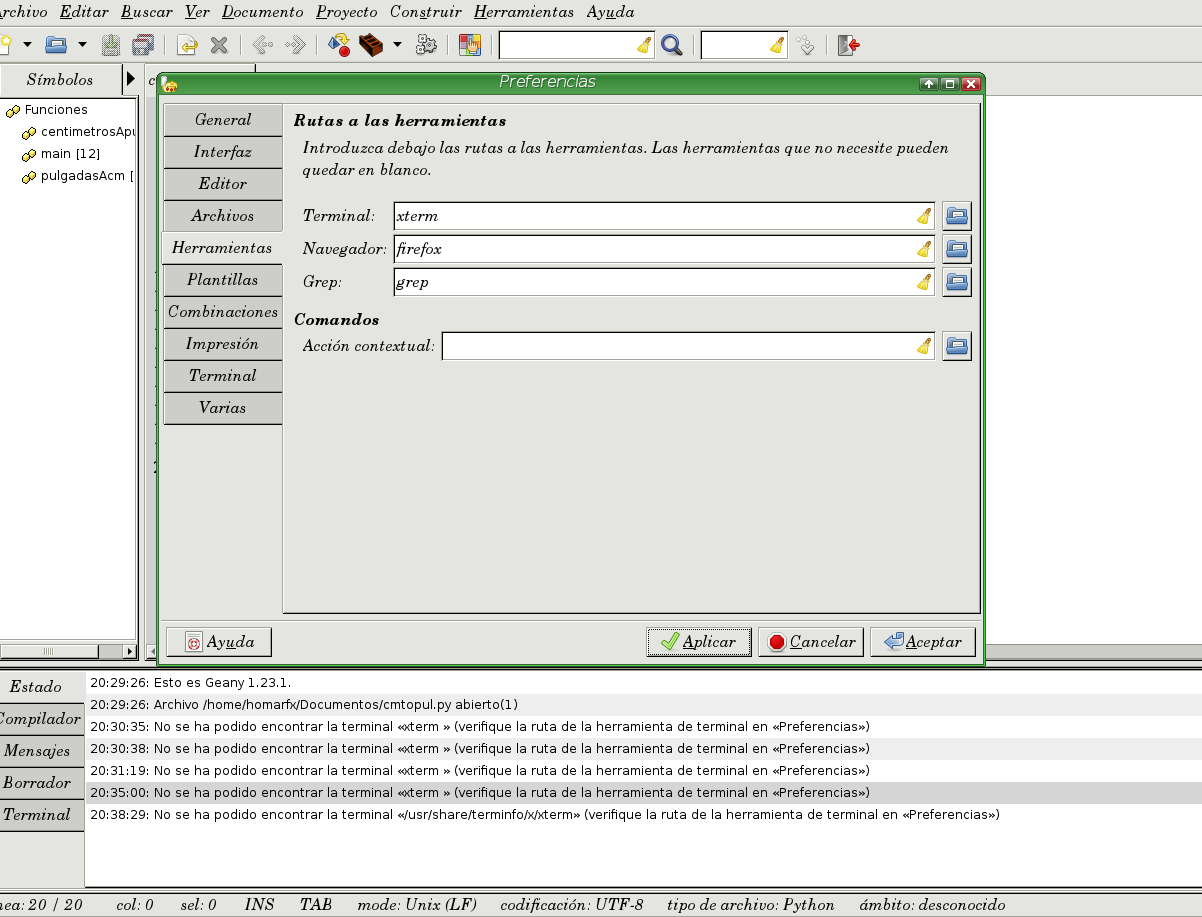Click the Cancelar button
The height and width of the screenshot is (917, 1202).
coord(811,642)
